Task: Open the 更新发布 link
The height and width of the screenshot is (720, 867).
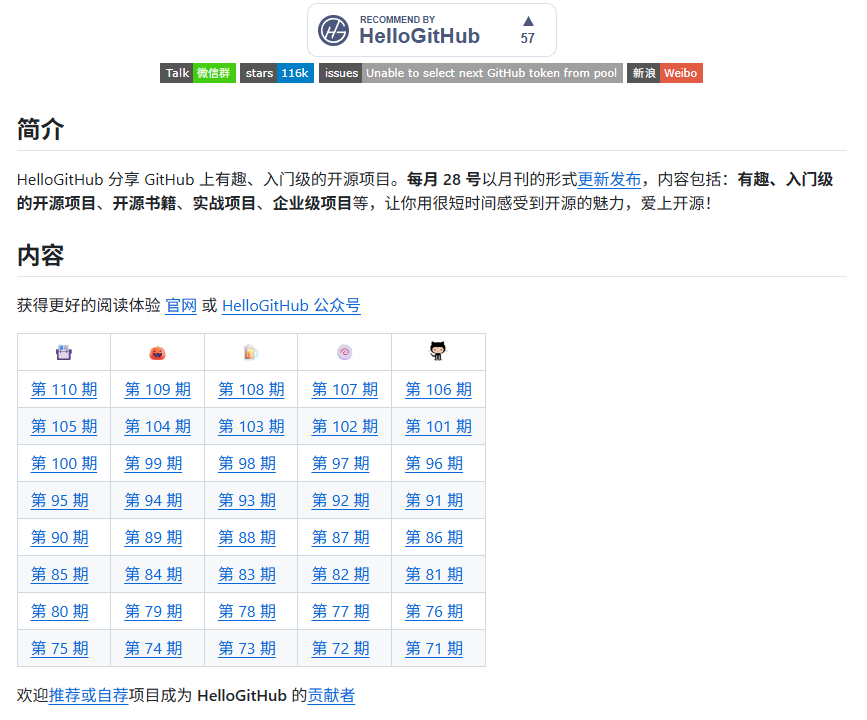Action: (x=609, y=180)
